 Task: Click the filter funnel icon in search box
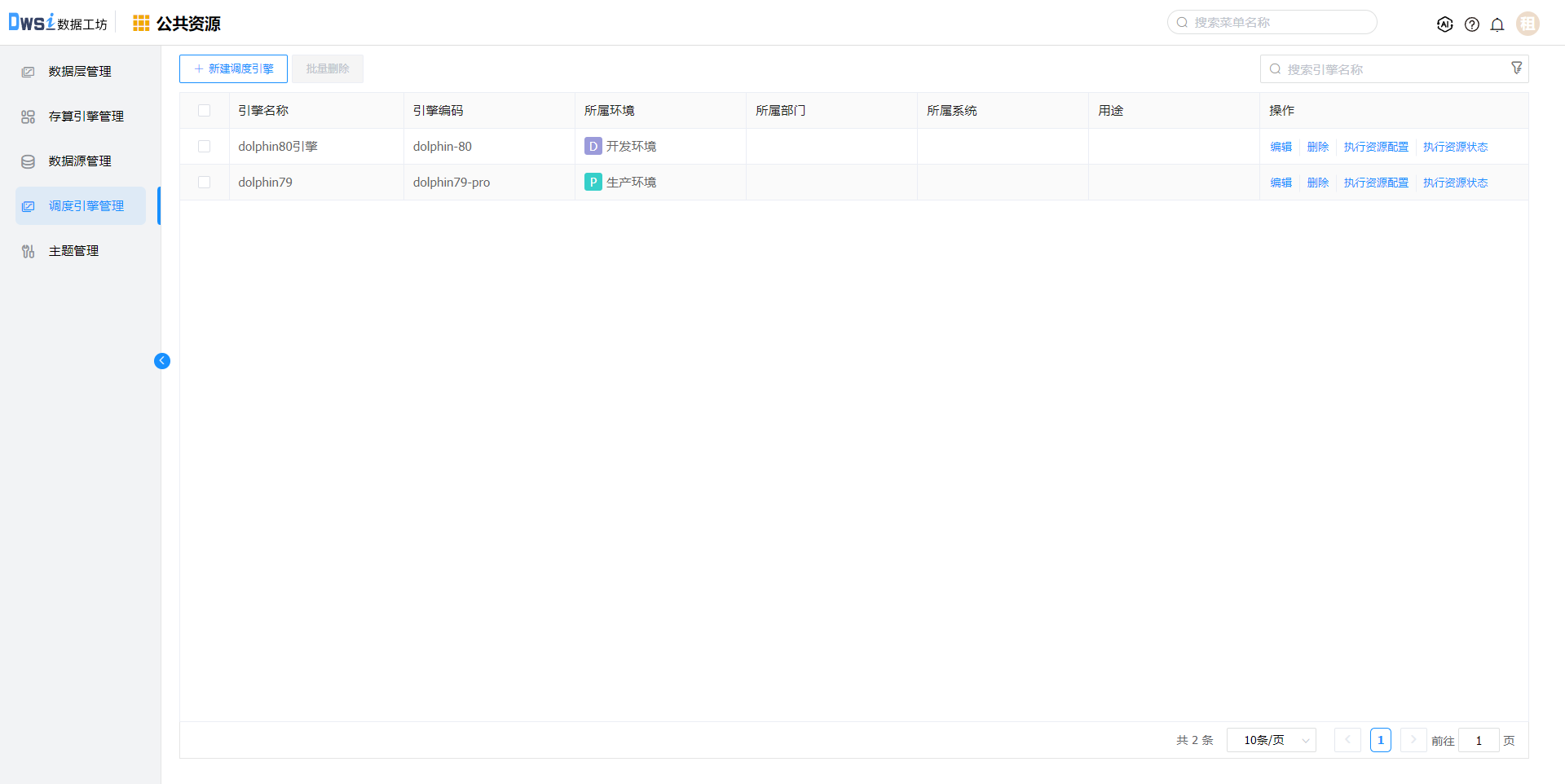(1516, 68)
